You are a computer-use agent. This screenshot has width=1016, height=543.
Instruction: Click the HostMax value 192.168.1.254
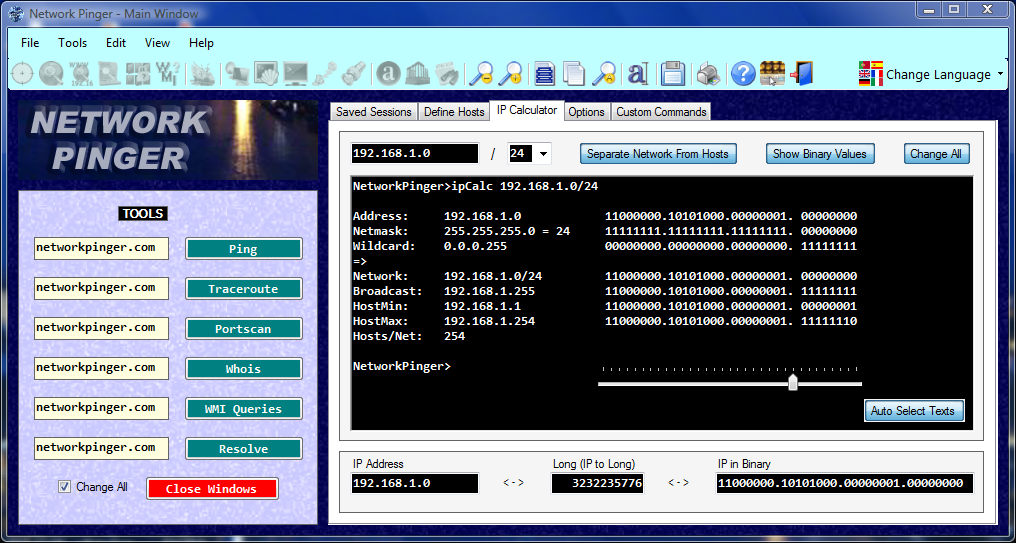coord(489,321)
